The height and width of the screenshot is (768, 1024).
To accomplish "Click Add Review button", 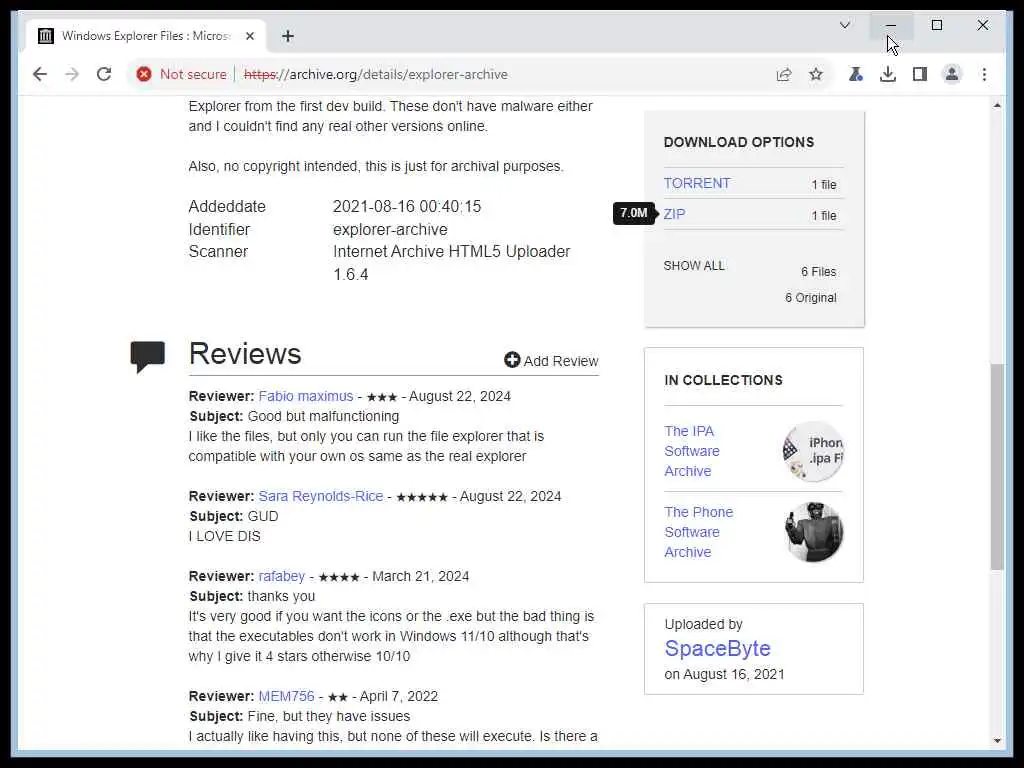I will coord(551,360).
